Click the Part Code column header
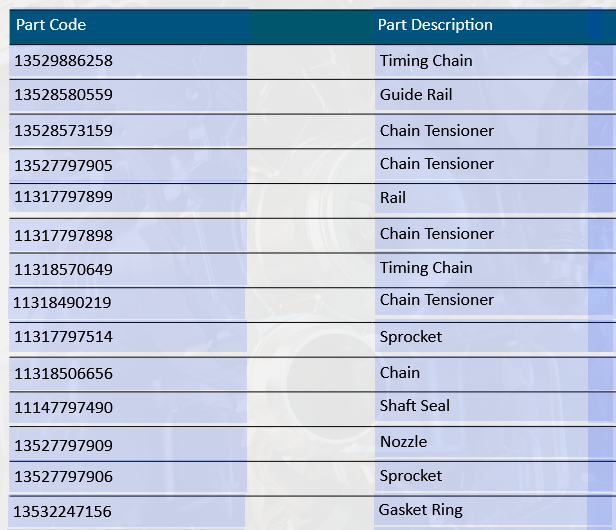 point(51,25)
